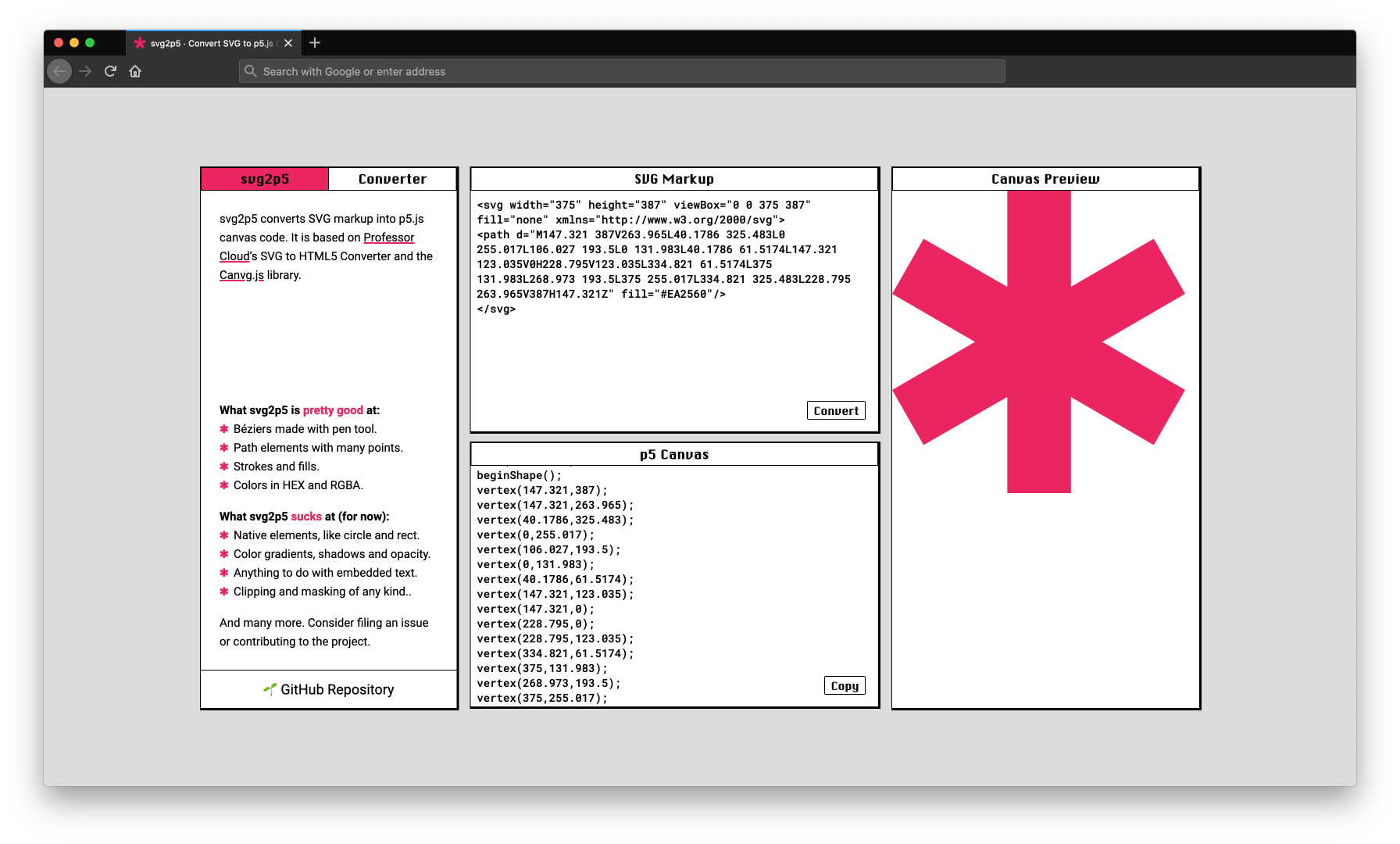Click the SVG Markup panel header
1400x844 pixels.
pos(674,179)
